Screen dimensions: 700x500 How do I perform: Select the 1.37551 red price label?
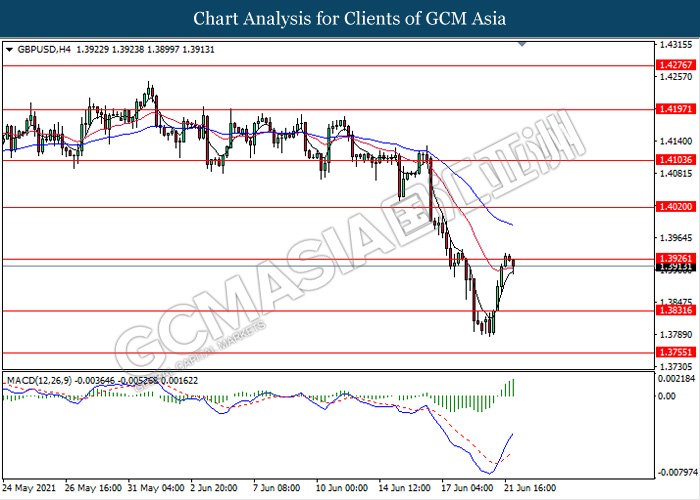pos(676,352)
